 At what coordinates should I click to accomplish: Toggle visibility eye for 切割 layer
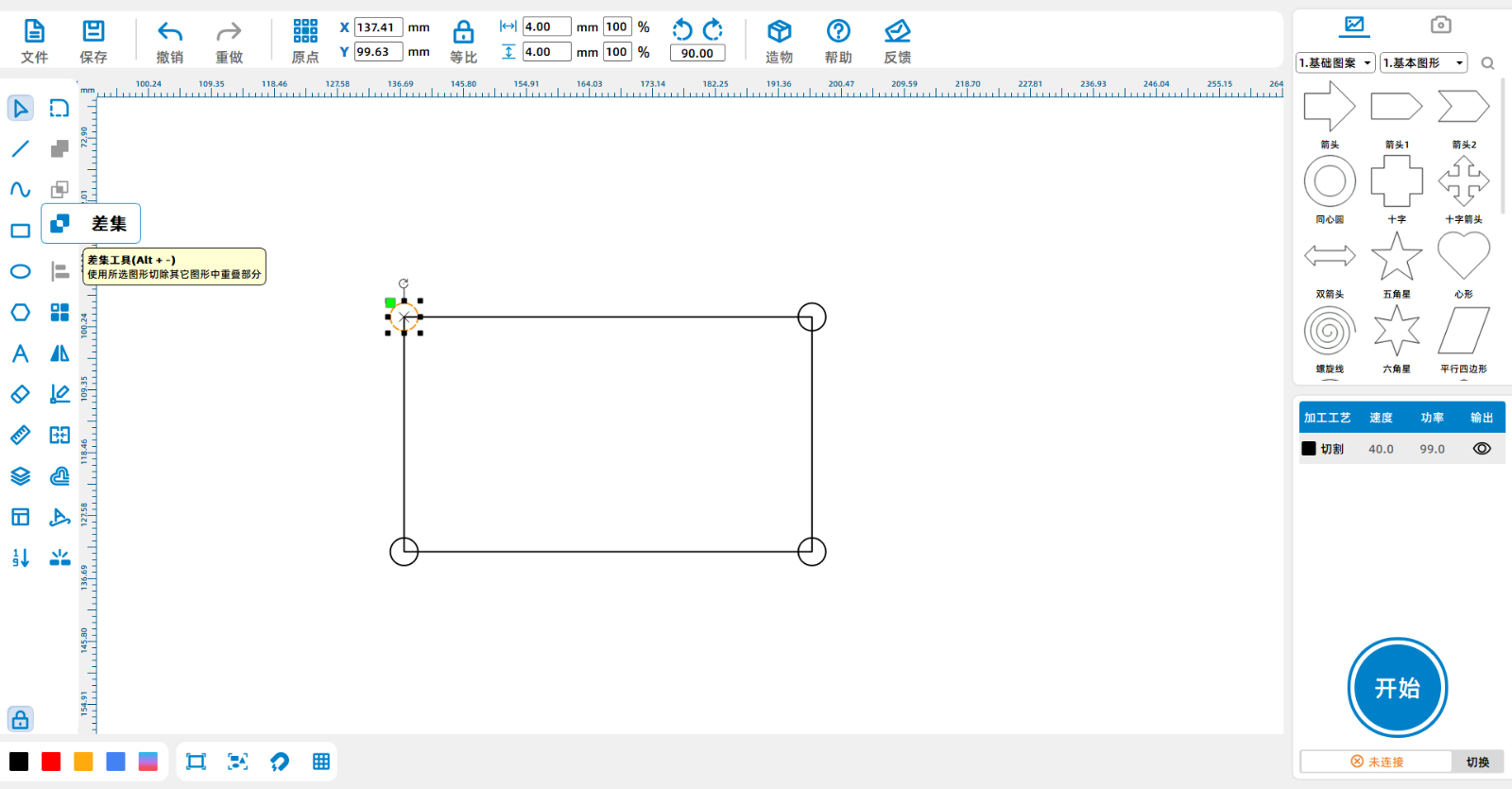(x=1481, y=449)
